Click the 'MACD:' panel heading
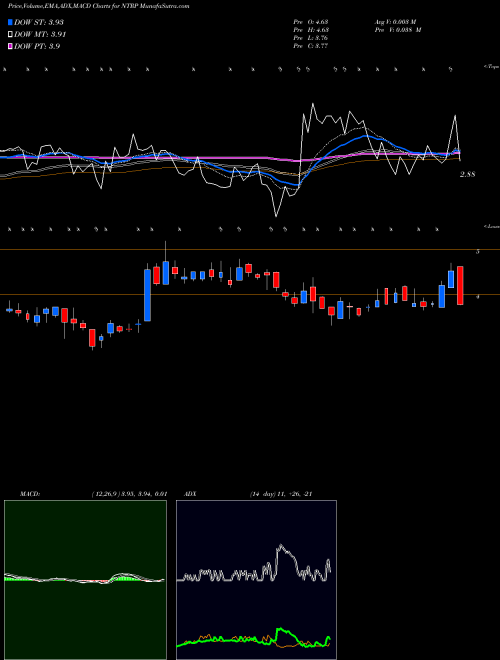The width and height of the screenshot is (500, 660). [30, 494]
